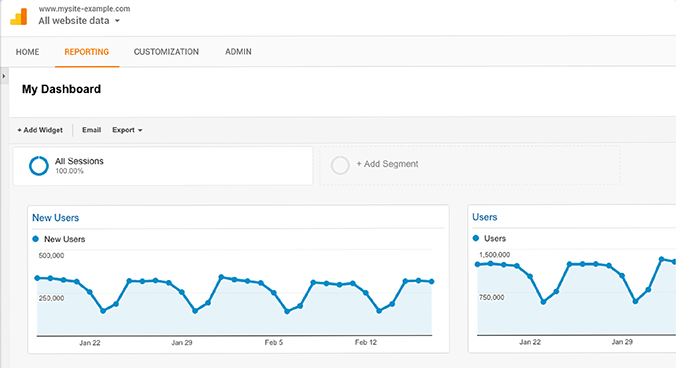Click the Feb 12 date label
676x368 pixels.
[366, 342]
